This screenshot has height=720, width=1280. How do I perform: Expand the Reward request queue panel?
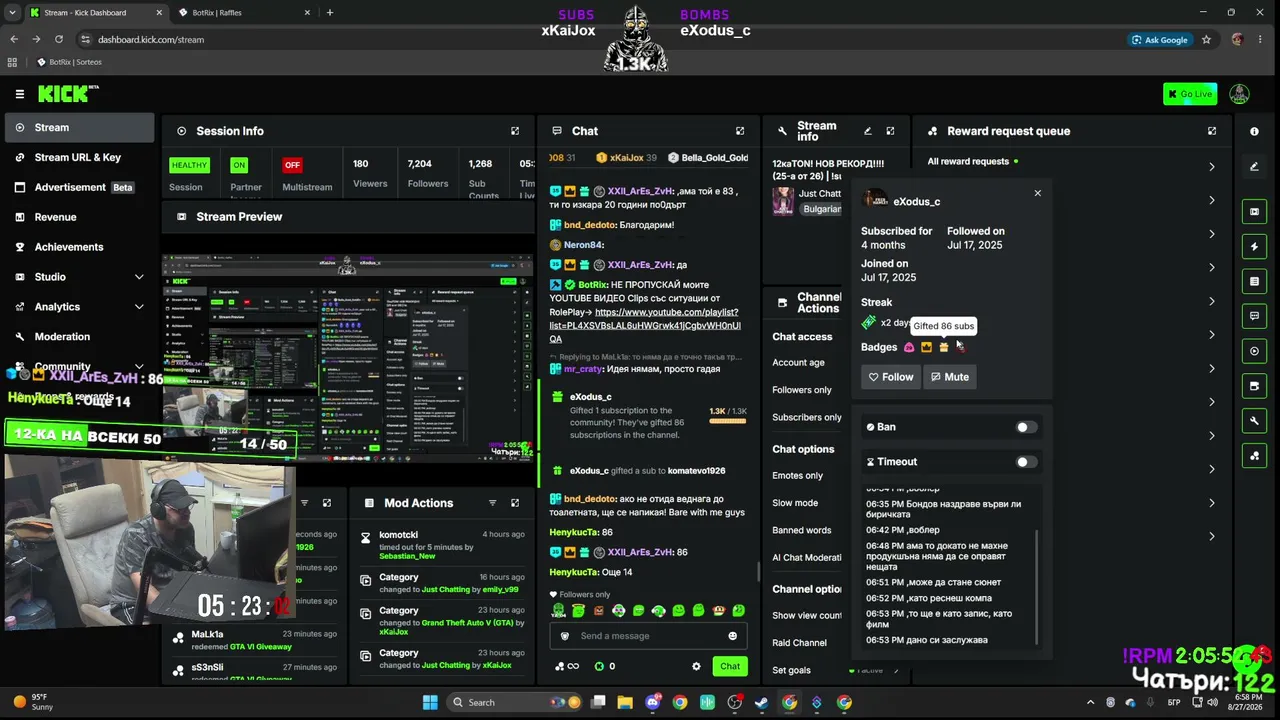pos(1212,131)
